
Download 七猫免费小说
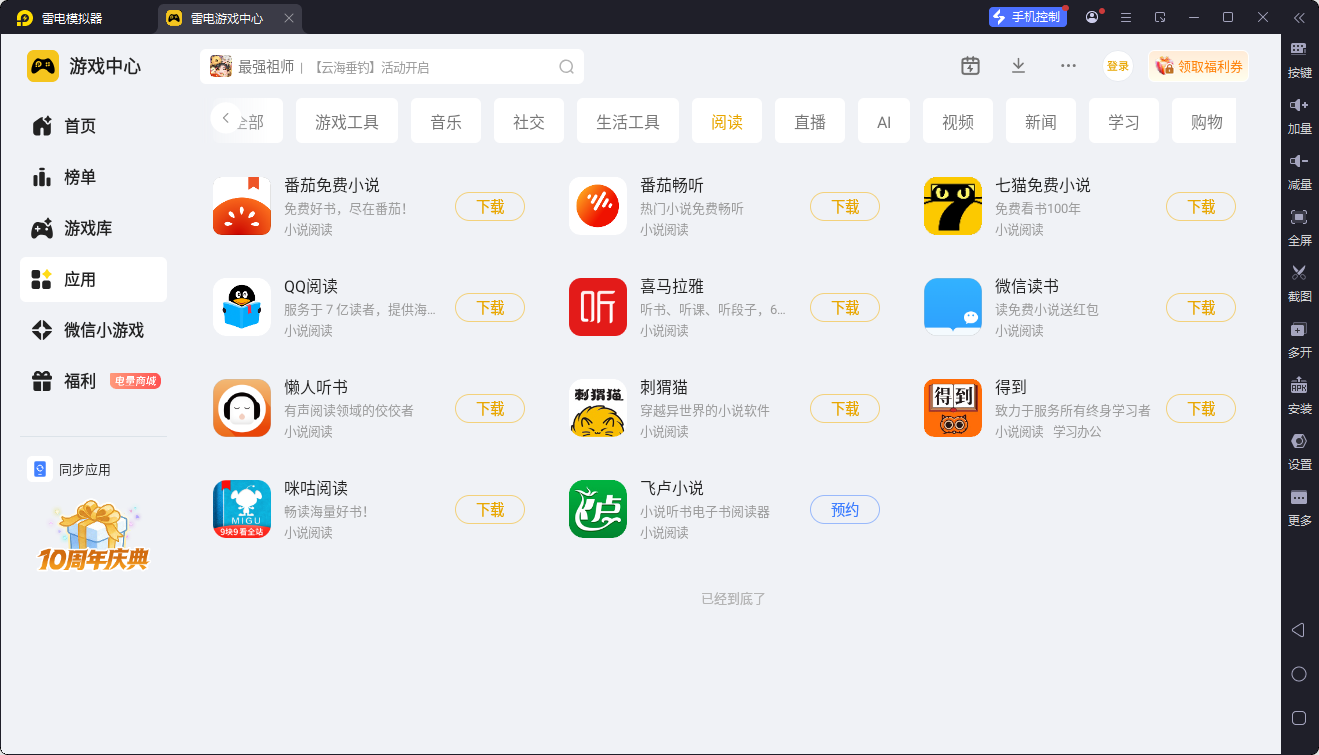(x=1201, y=207)
